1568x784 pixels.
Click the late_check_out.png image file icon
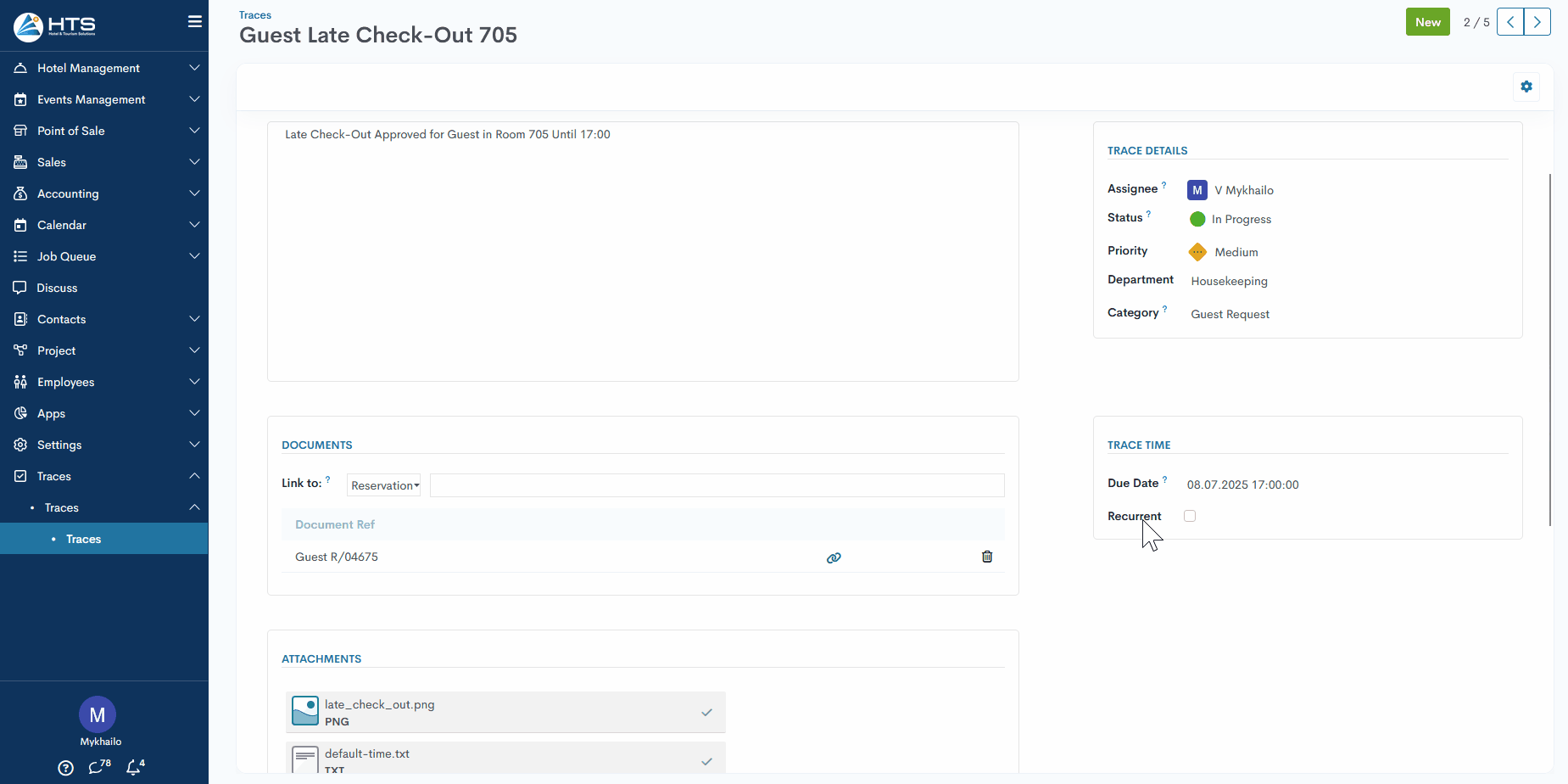(x=304, y=711)
